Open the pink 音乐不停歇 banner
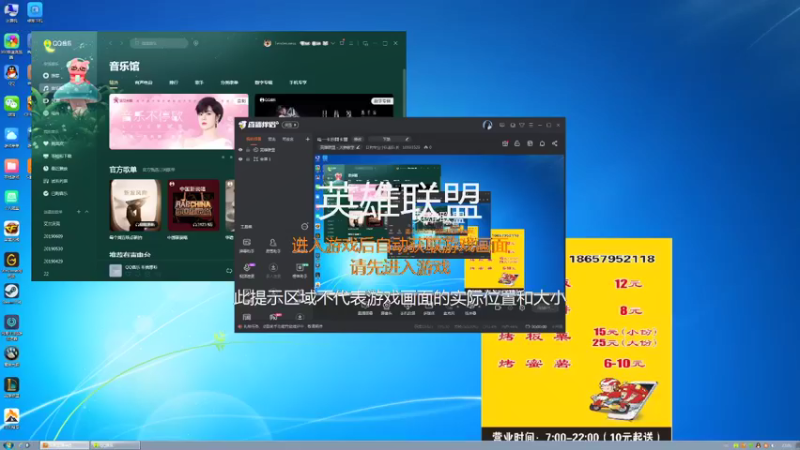 [179, 121]
